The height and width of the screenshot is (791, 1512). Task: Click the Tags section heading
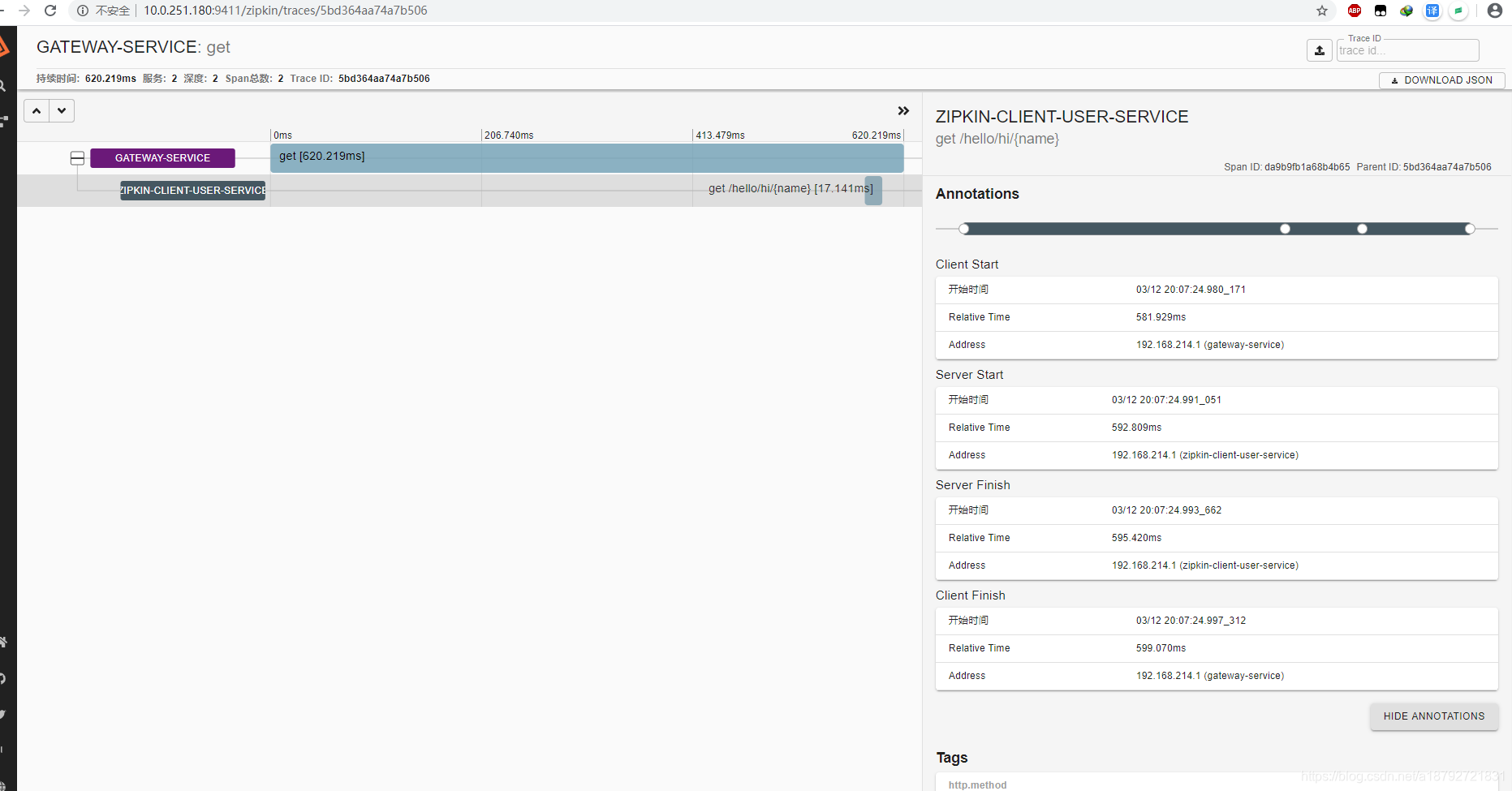click(952, 758)
